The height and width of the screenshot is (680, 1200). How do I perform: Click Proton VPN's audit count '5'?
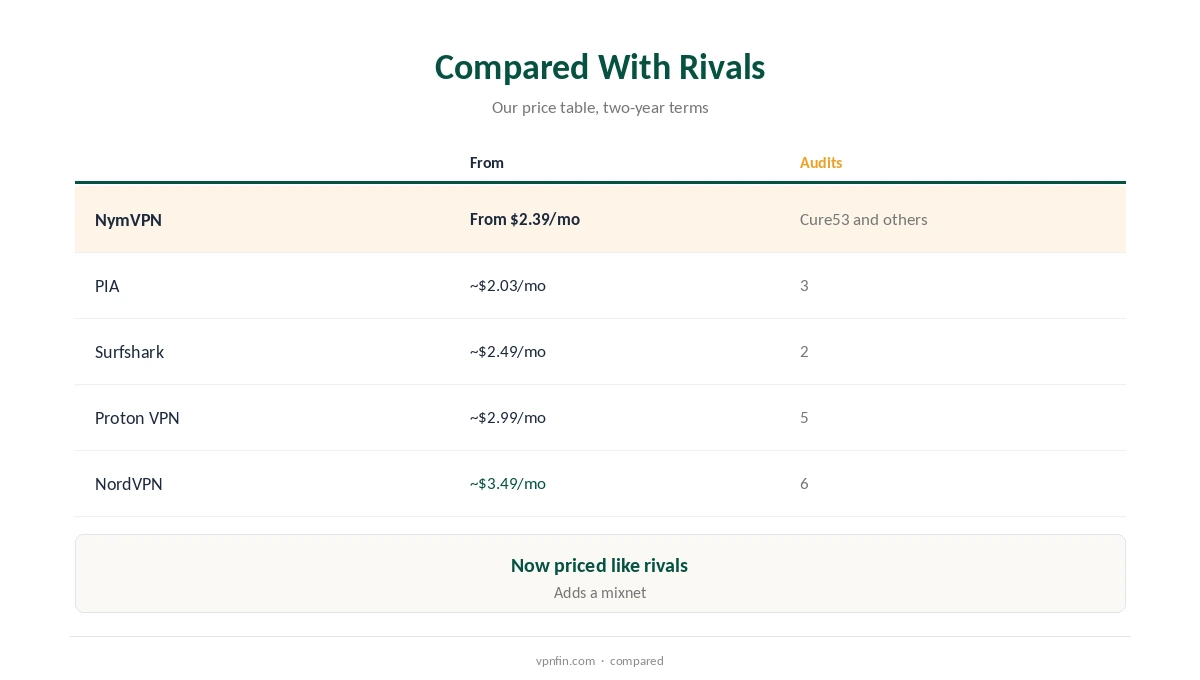point(804,417)
